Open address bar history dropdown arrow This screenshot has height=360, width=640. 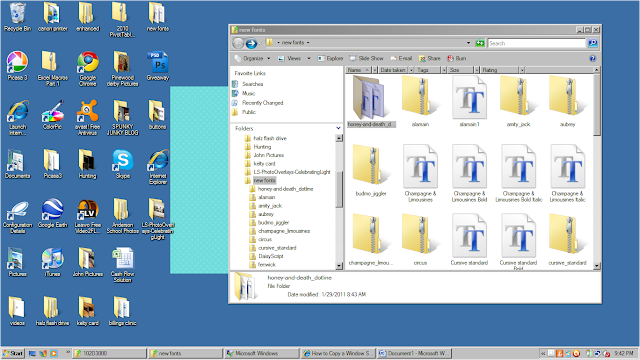coord(468,43)
